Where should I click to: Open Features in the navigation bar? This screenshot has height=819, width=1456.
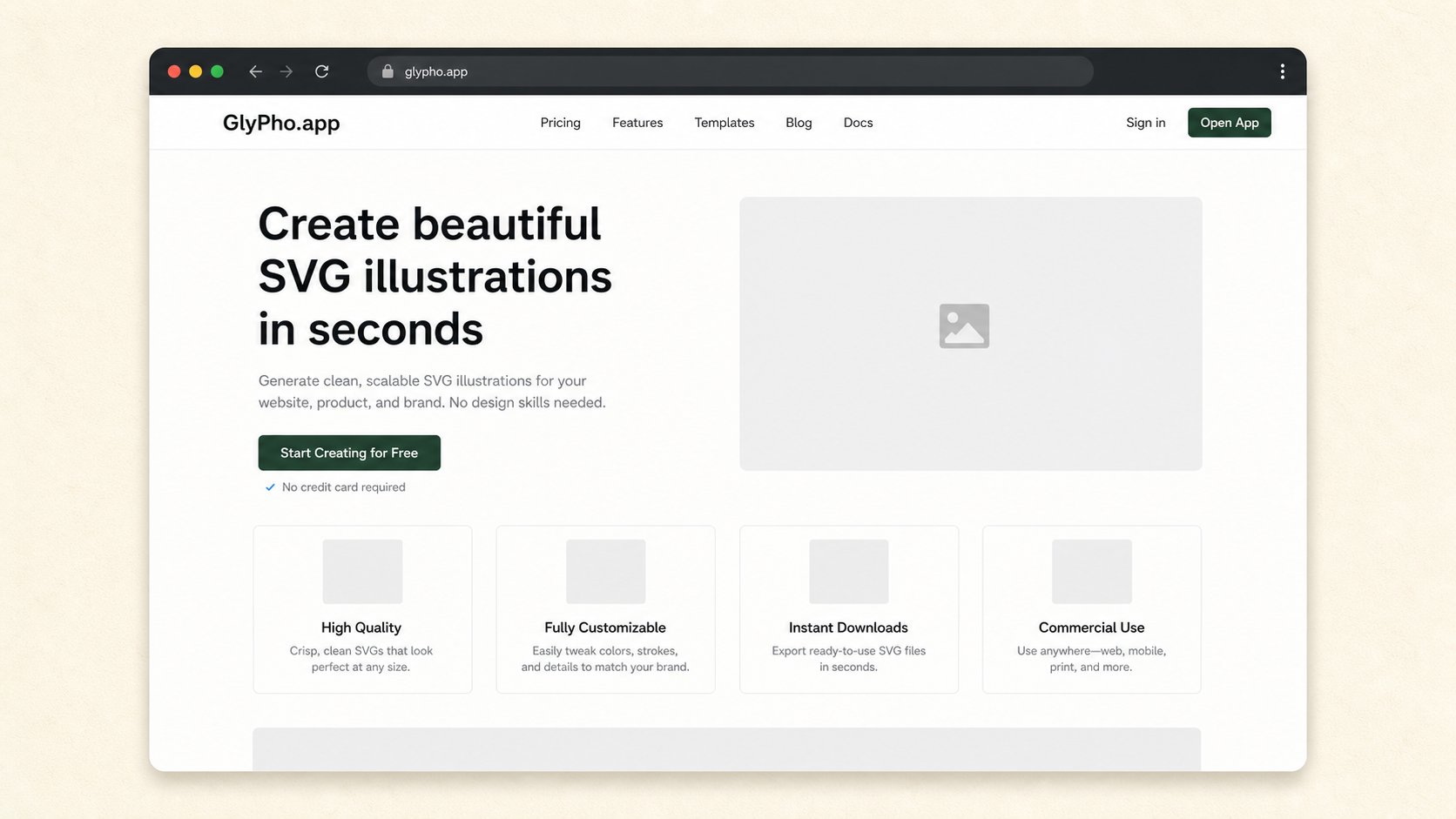click(x=637, y=123)
